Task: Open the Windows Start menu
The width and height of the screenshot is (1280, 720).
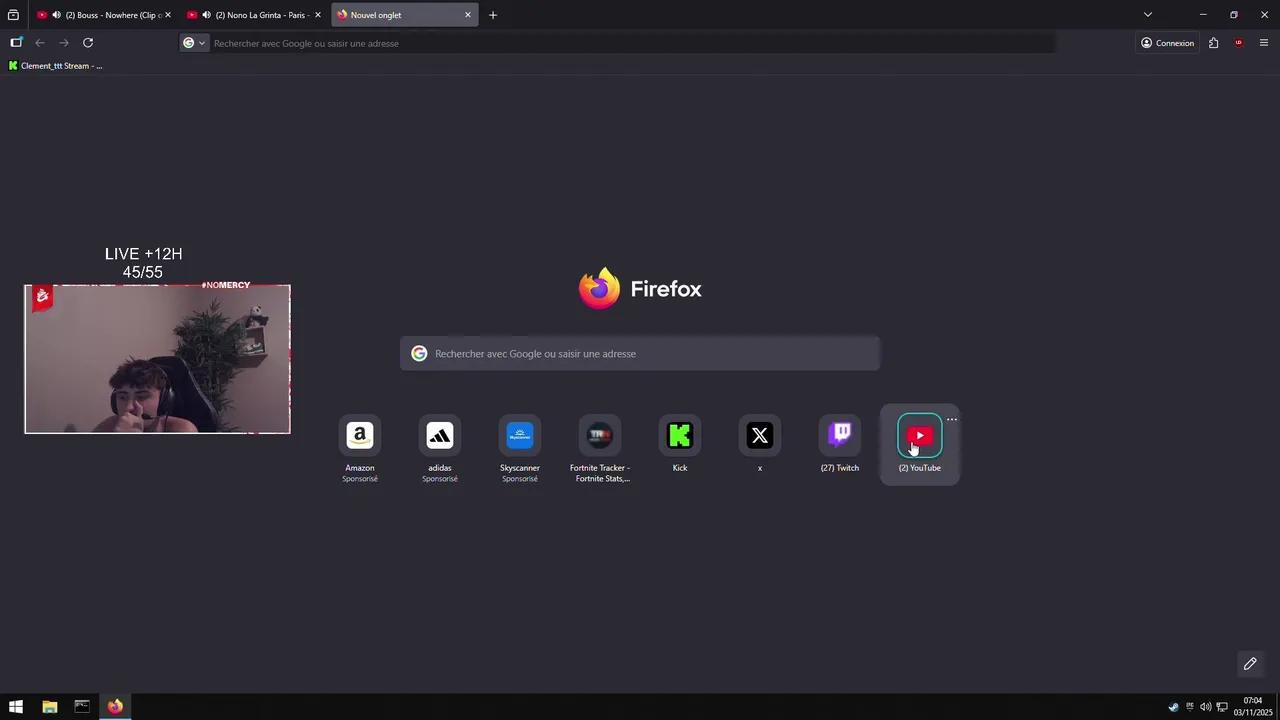Action: [x=16, y=707]
